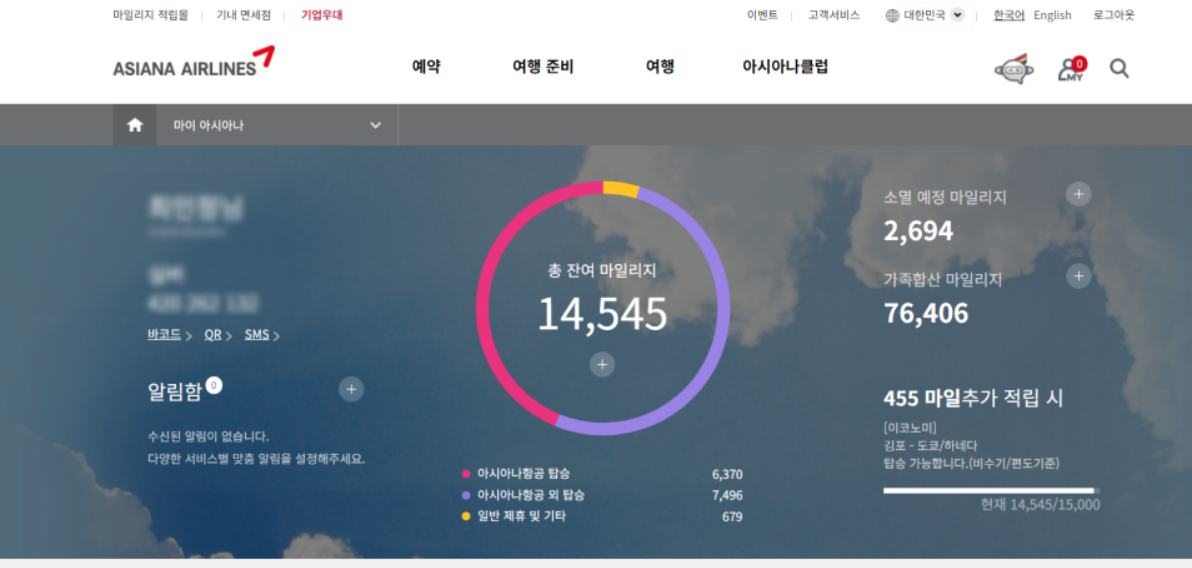Go to 기내 면세점 link
Screen dimensions: 1192x568
coord(243,15)
